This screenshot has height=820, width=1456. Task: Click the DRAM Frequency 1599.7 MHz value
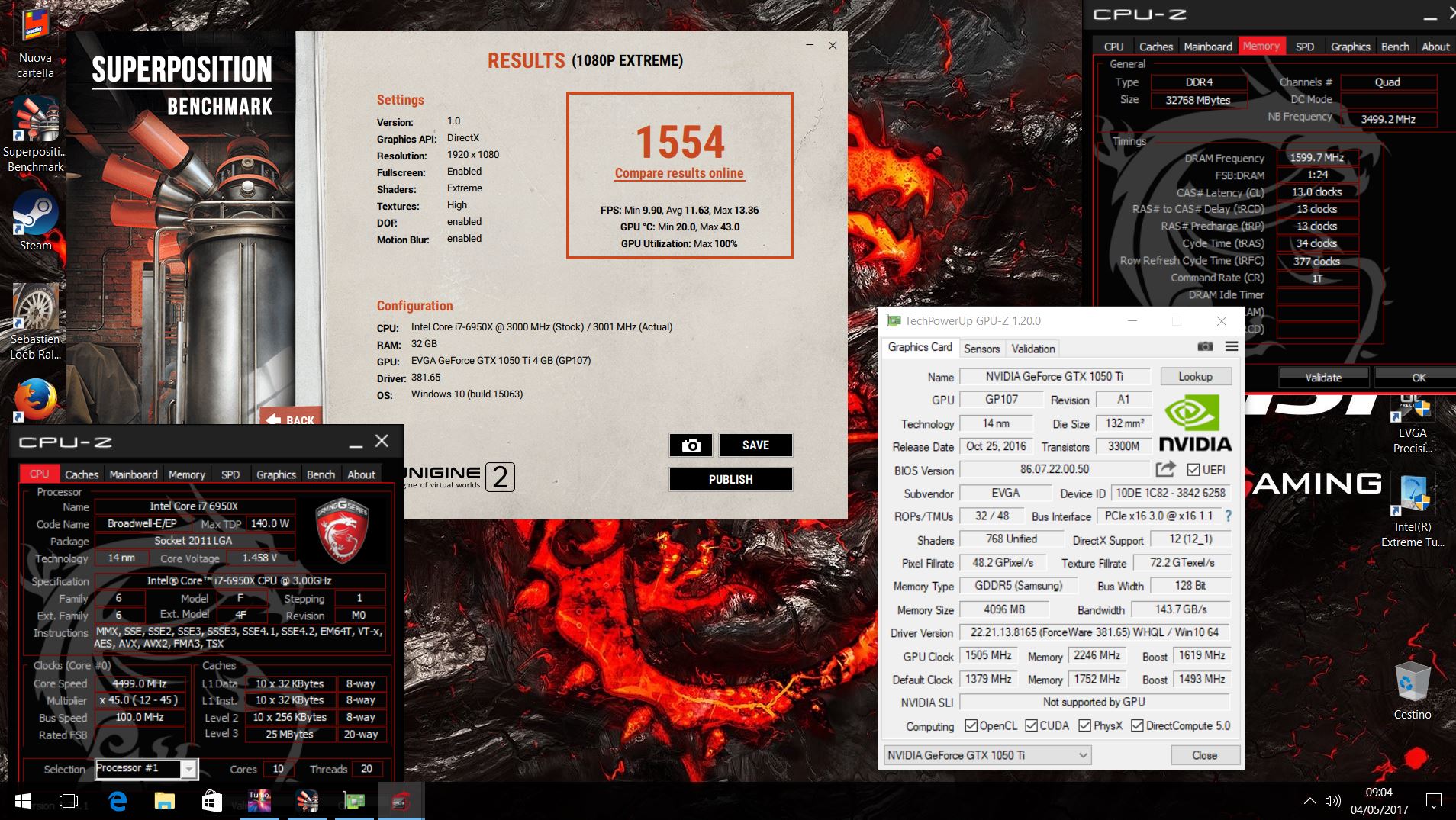pos(1317,157)
